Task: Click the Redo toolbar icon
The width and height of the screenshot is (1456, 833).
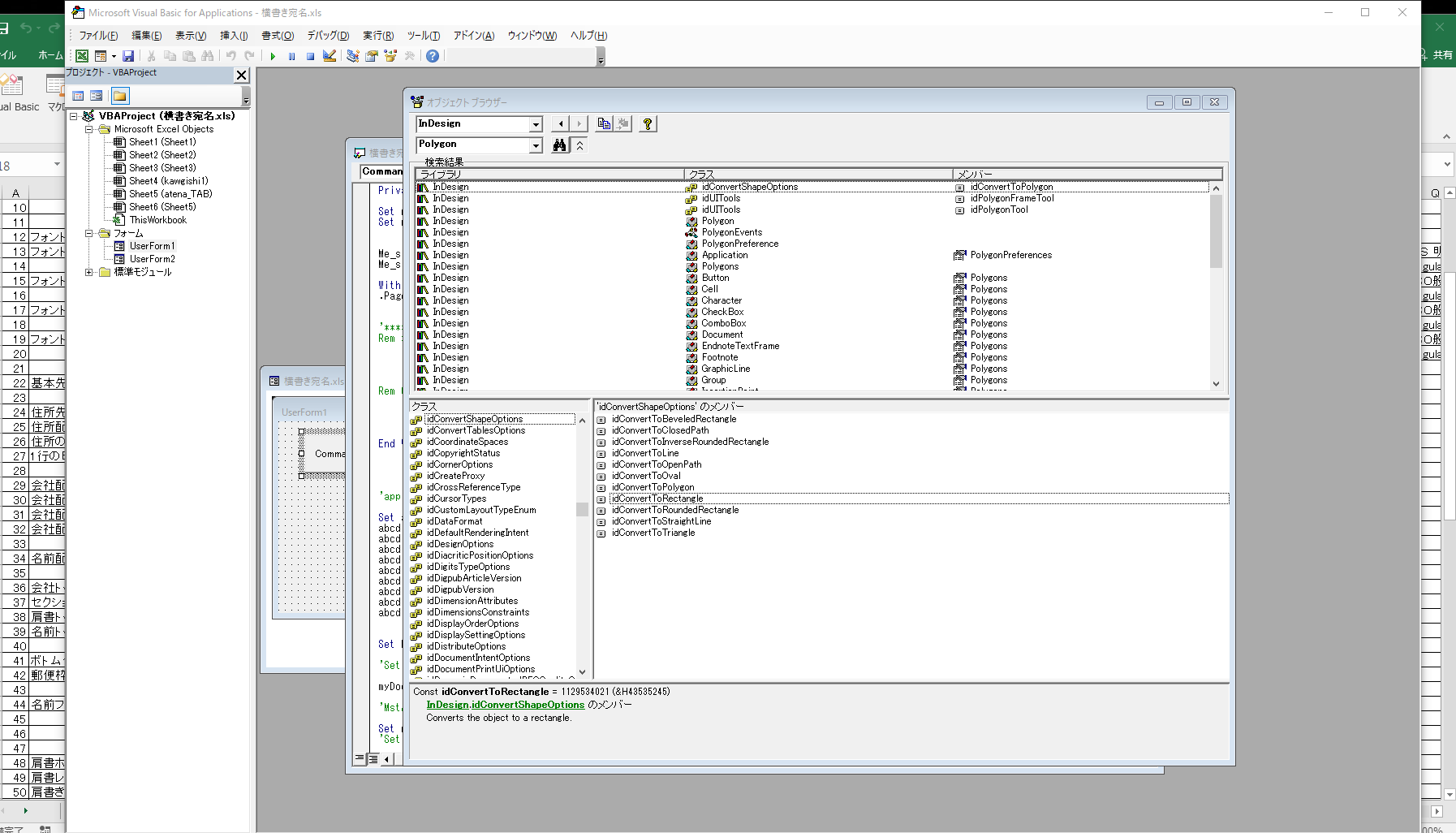Action: tap(250, 56)
